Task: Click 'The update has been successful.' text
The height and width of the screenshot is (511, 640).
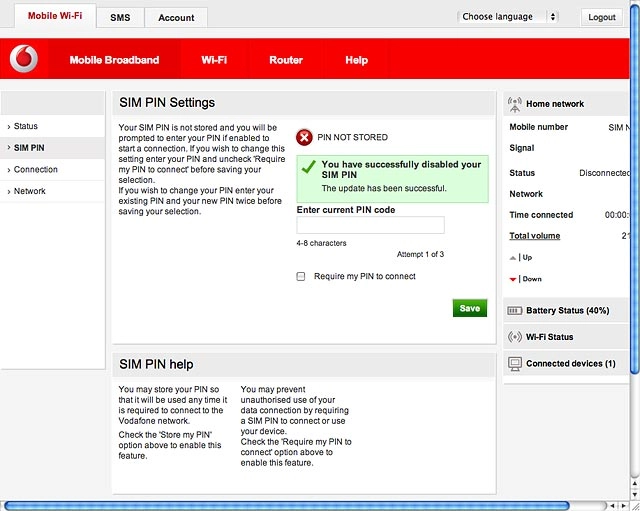Action: point(384,189)
